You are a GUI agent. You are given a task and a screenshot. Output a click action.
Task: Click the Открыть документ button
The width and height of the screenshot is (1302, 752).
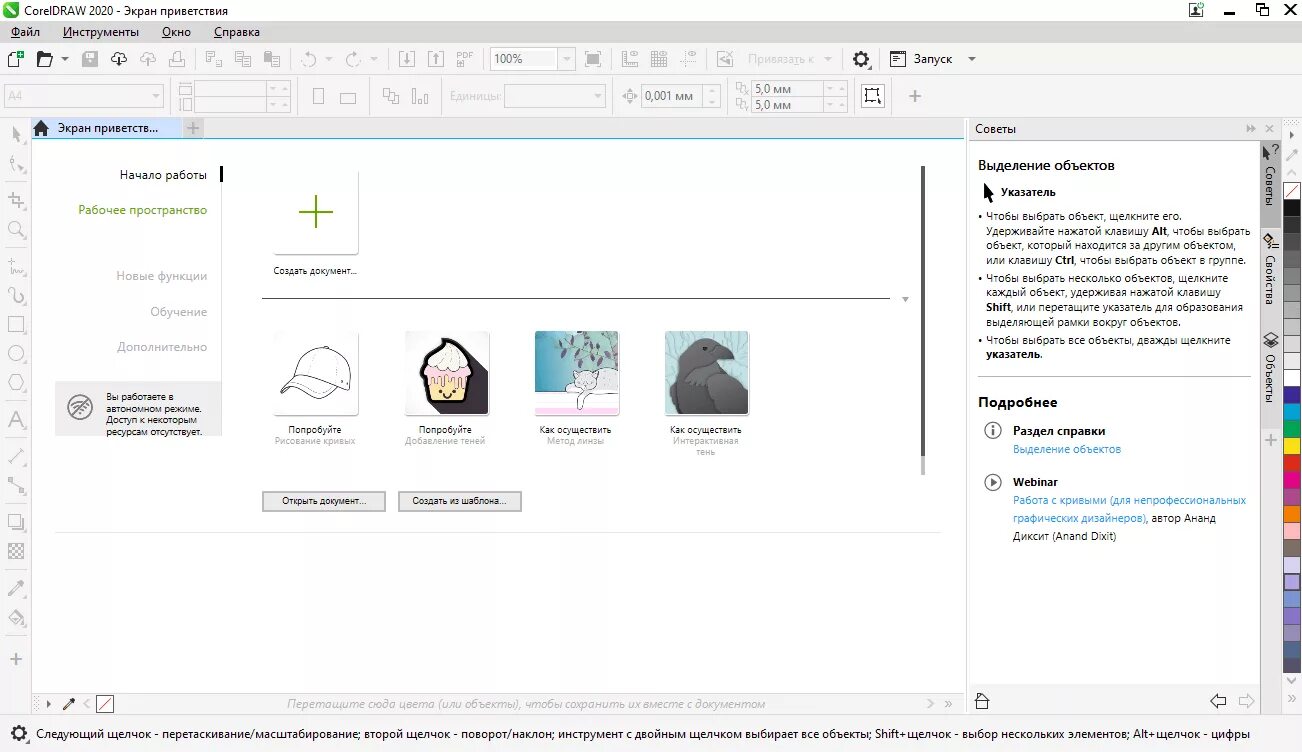[324, 501]
